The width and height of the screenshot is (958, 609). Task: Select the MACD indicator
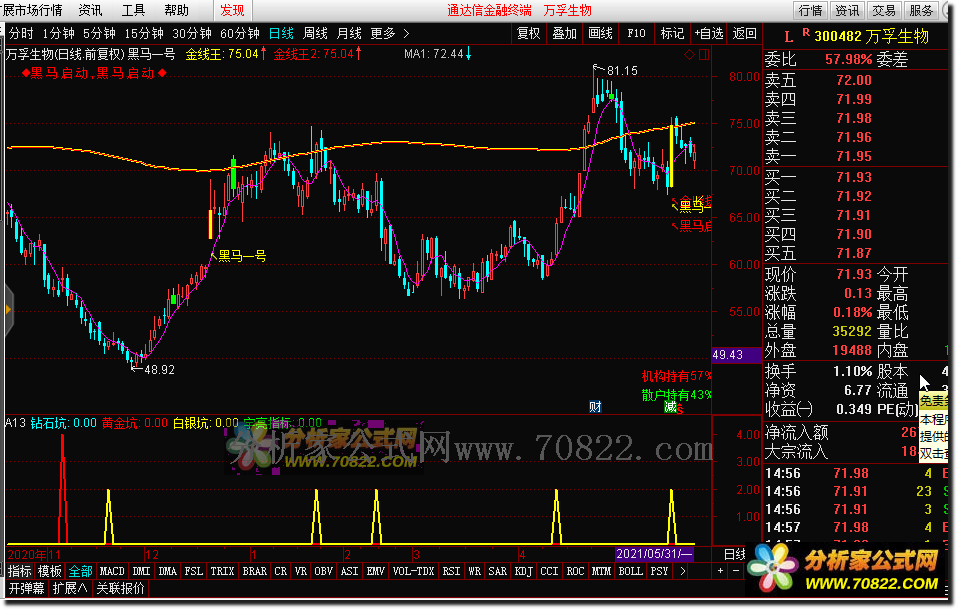[x=112, y=571]
